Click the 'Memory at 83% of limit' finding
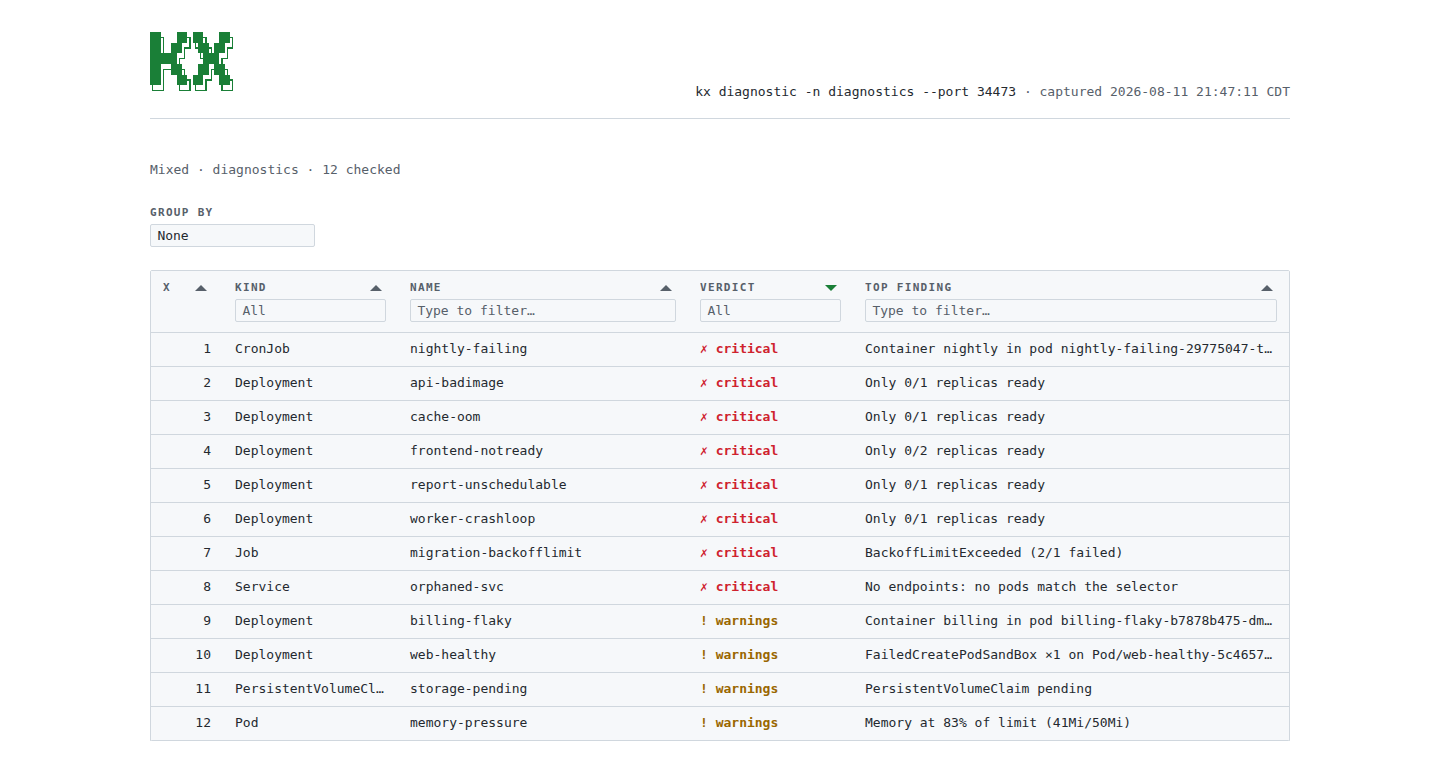1440x773 pixels. click(x=998, y=723)
